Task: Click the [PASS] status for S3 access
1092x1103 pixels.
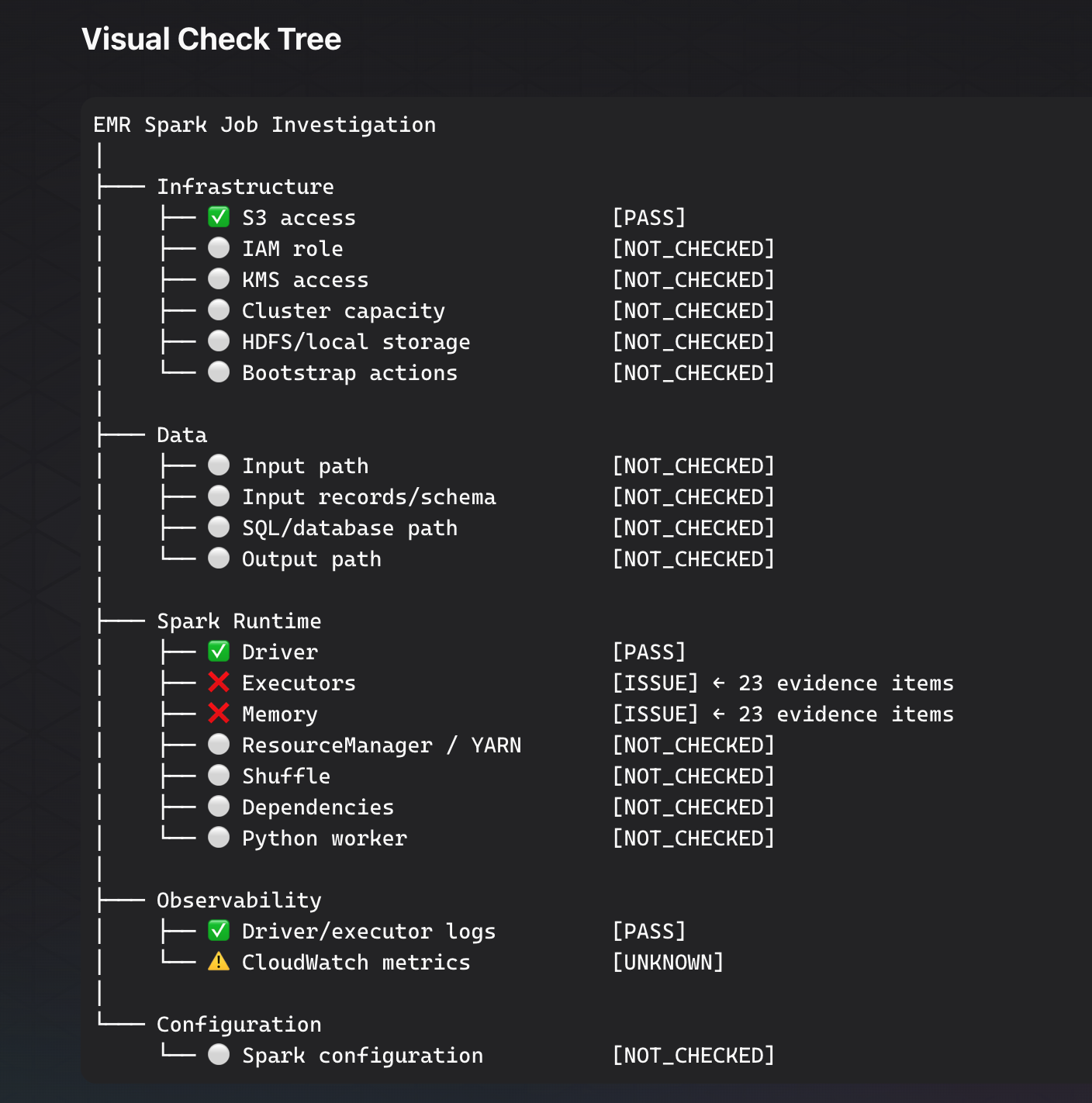Action: pyautogui.click(x=649, y=218)
